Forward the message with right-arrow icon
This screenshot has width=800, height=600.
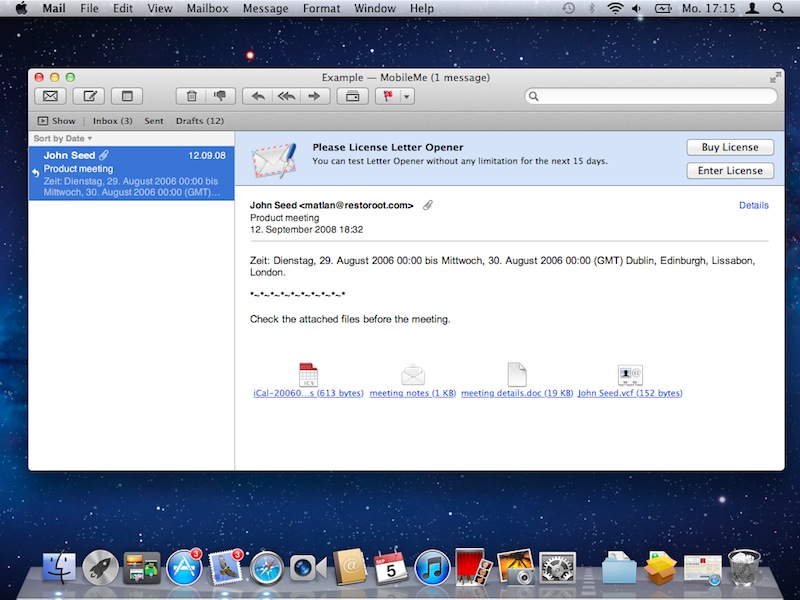(315, 96)
